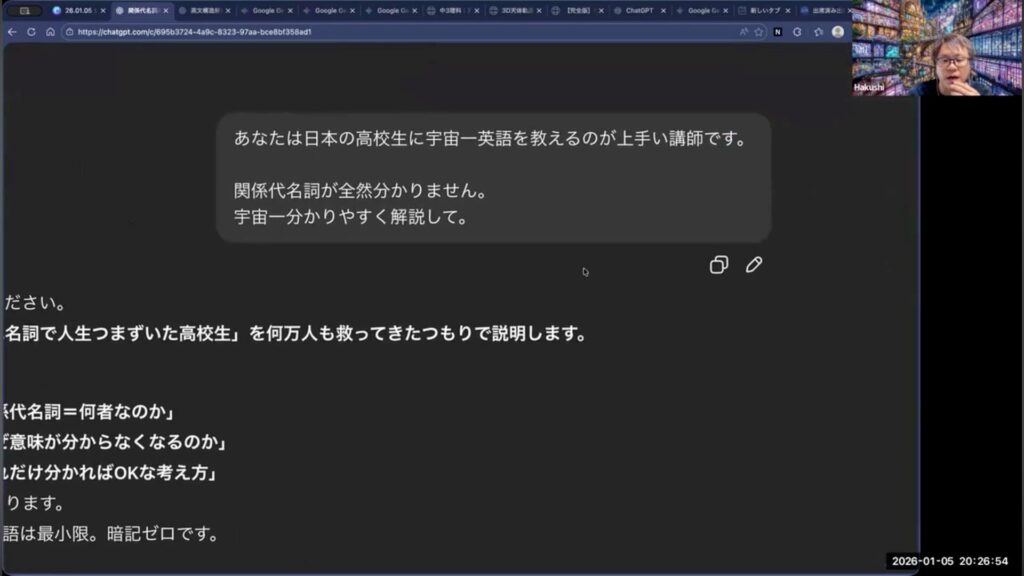
Task: Select the ChatGPT tab
Action: tap(637, 10)
